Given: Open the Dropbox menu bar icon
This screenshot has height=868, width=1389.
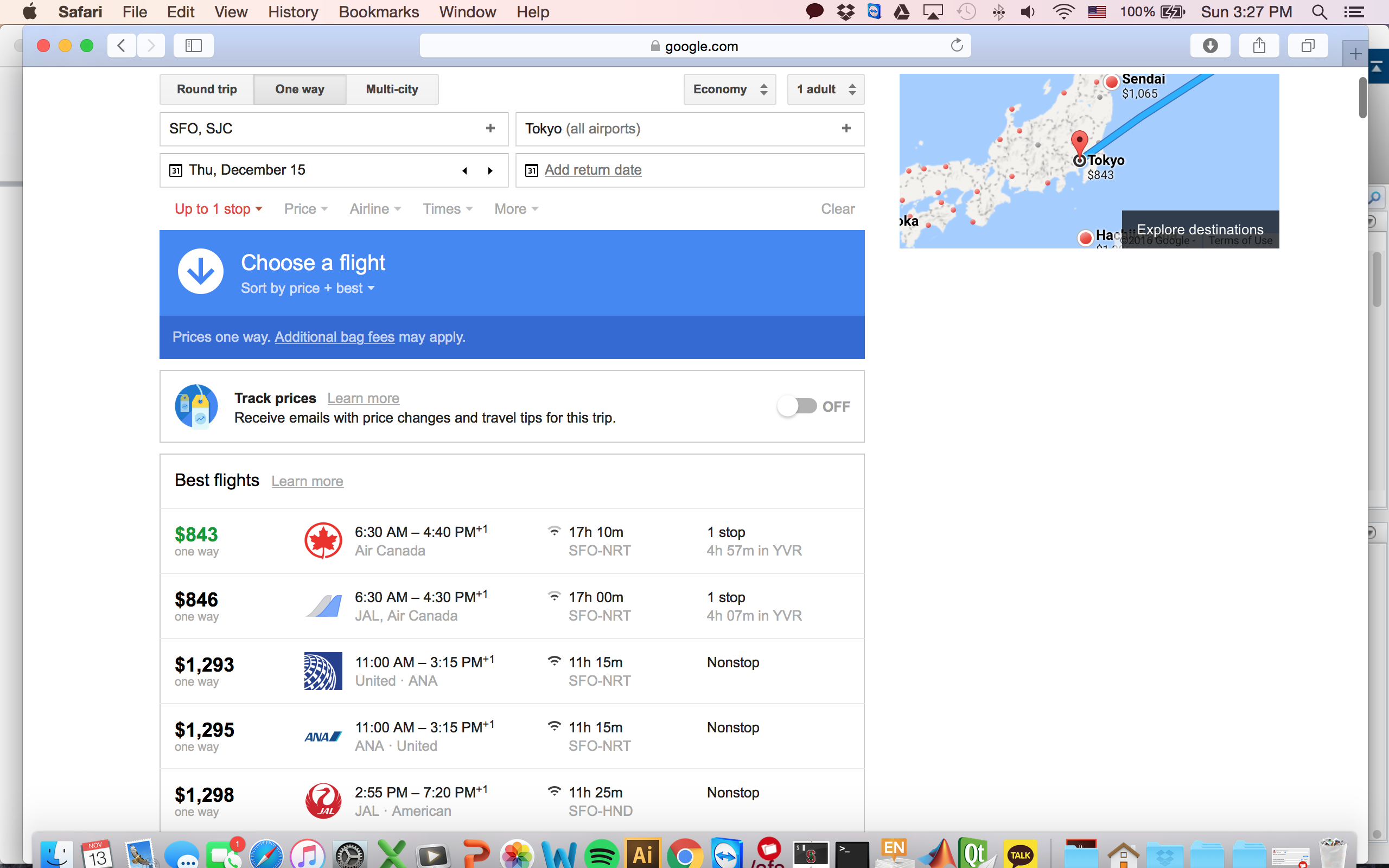Looking at the screenshot, I should (x=845, y=12).
